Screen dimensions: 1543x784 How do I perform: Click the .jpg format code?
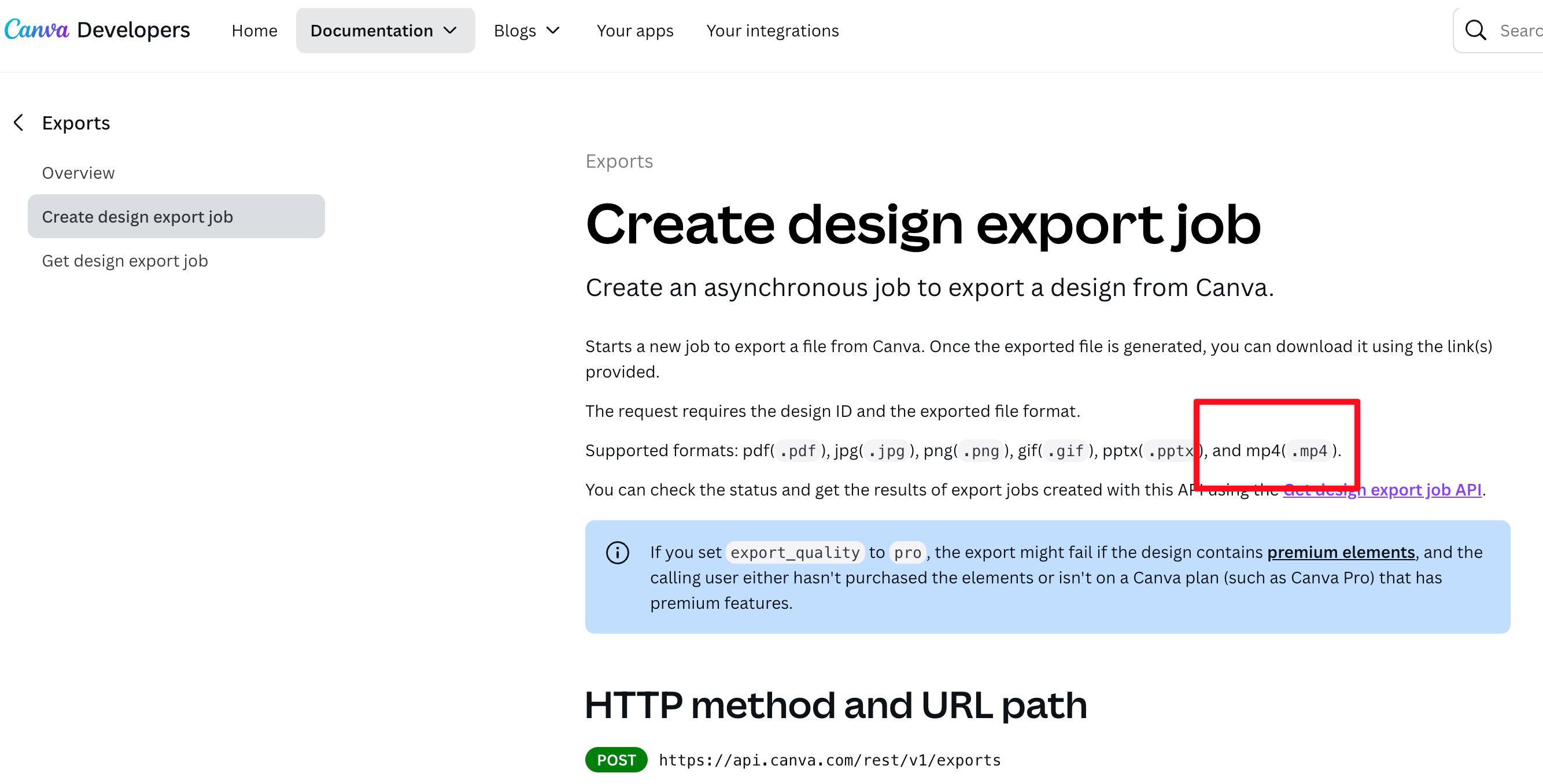(887, 451)
